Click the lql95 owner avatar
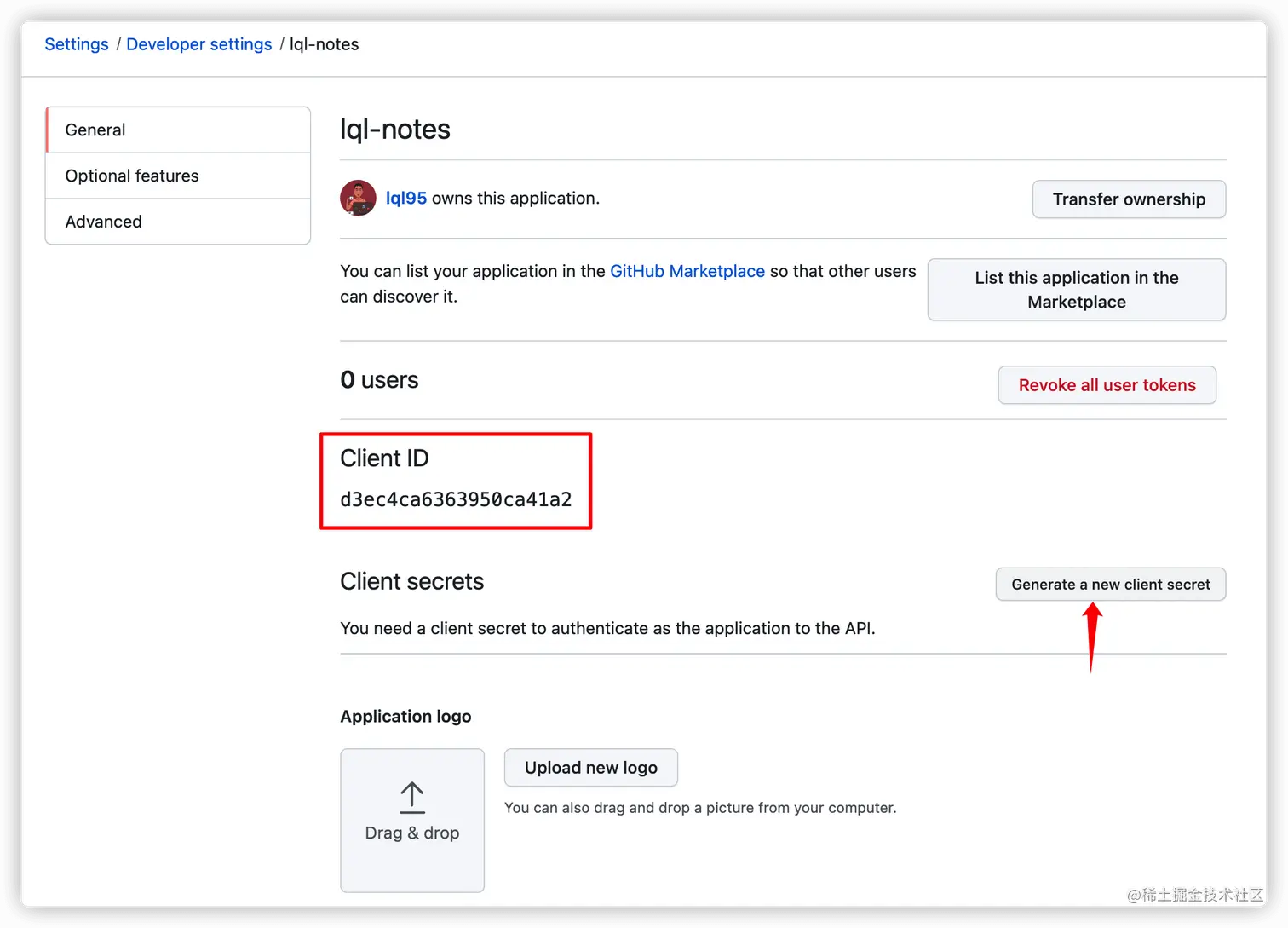 pos(358,198)
